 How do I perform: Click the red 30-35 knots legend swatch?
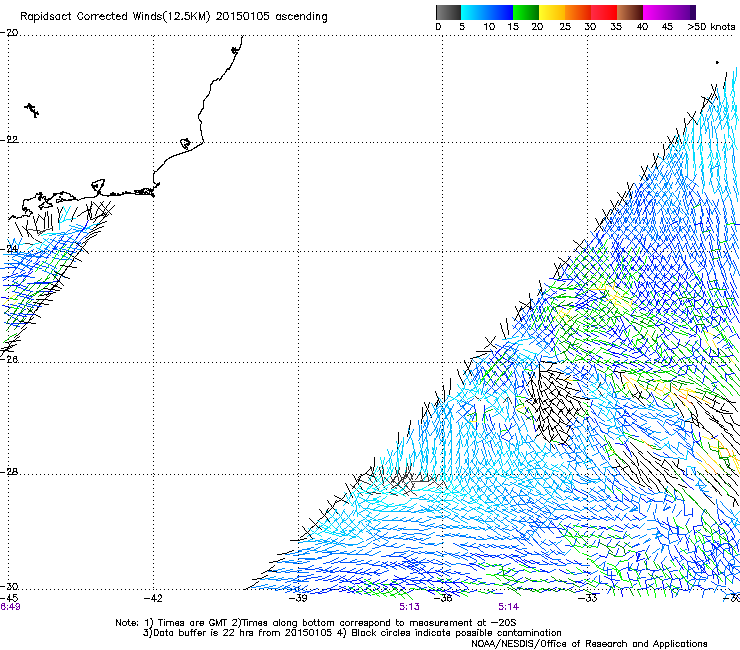point(604,12)
